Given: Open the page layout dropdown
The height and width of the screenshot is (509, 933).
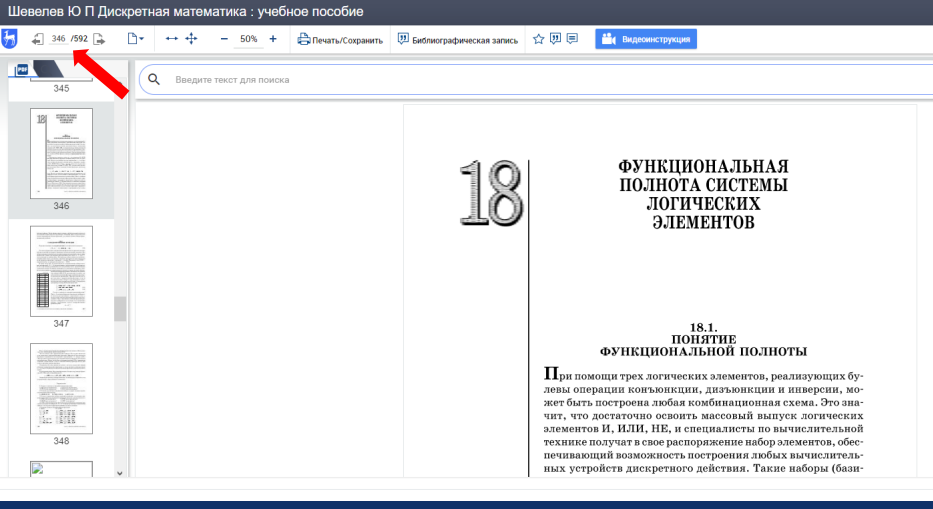Looking at the screenshot, I should click(x=135, y=39).
